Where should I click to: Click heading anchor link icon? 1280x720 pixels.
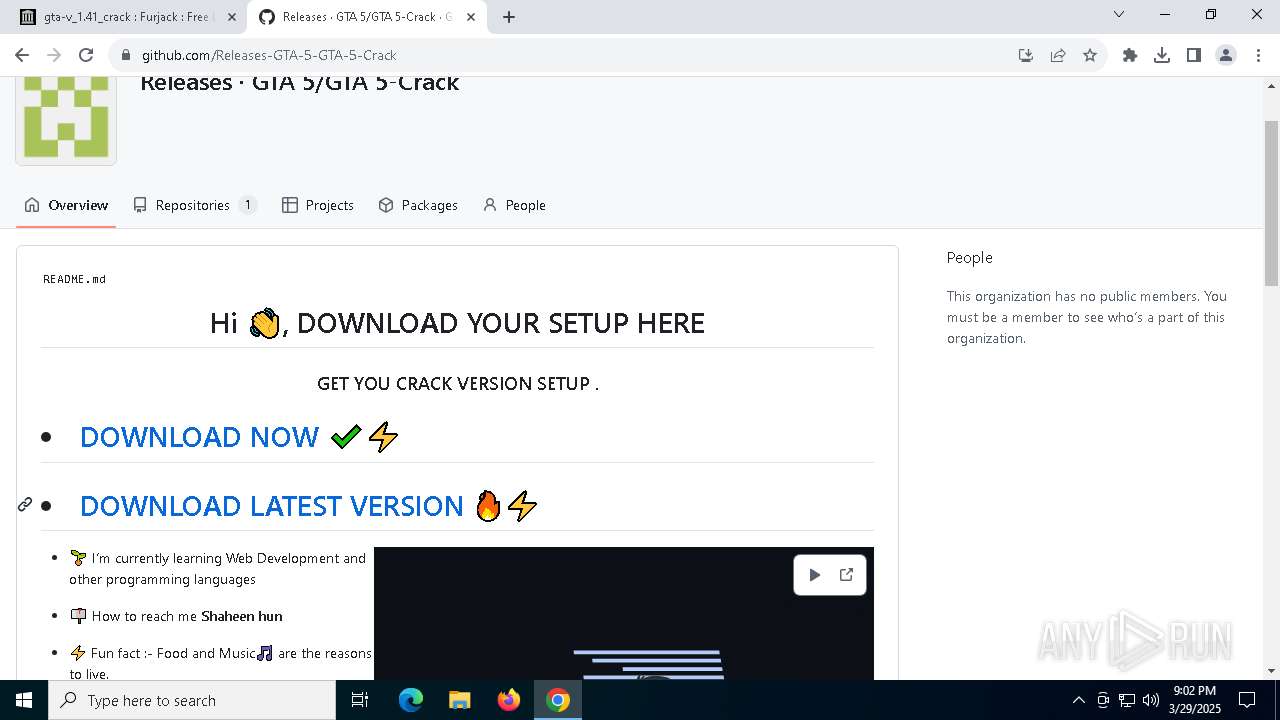click(25, 505)
